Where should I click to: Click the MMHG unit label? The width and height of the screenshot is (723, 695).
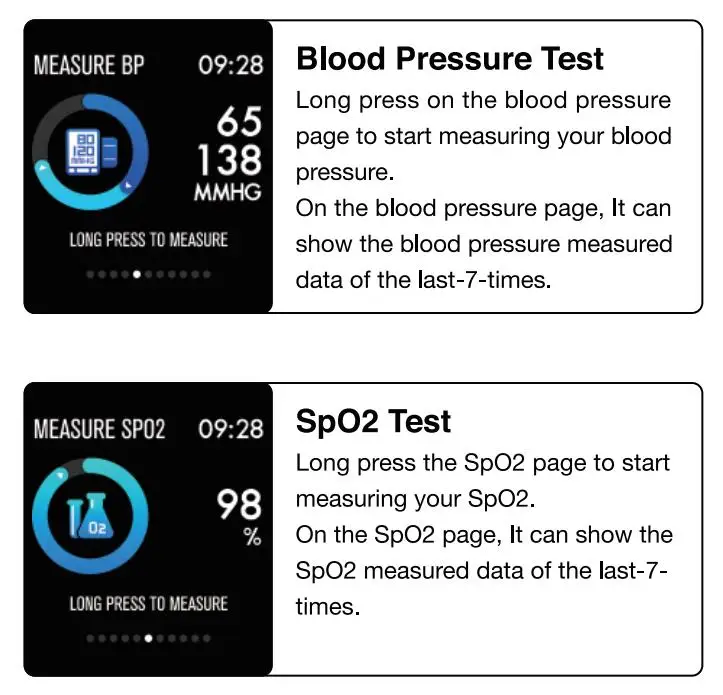pyautogui.click(x=228, y=192)
